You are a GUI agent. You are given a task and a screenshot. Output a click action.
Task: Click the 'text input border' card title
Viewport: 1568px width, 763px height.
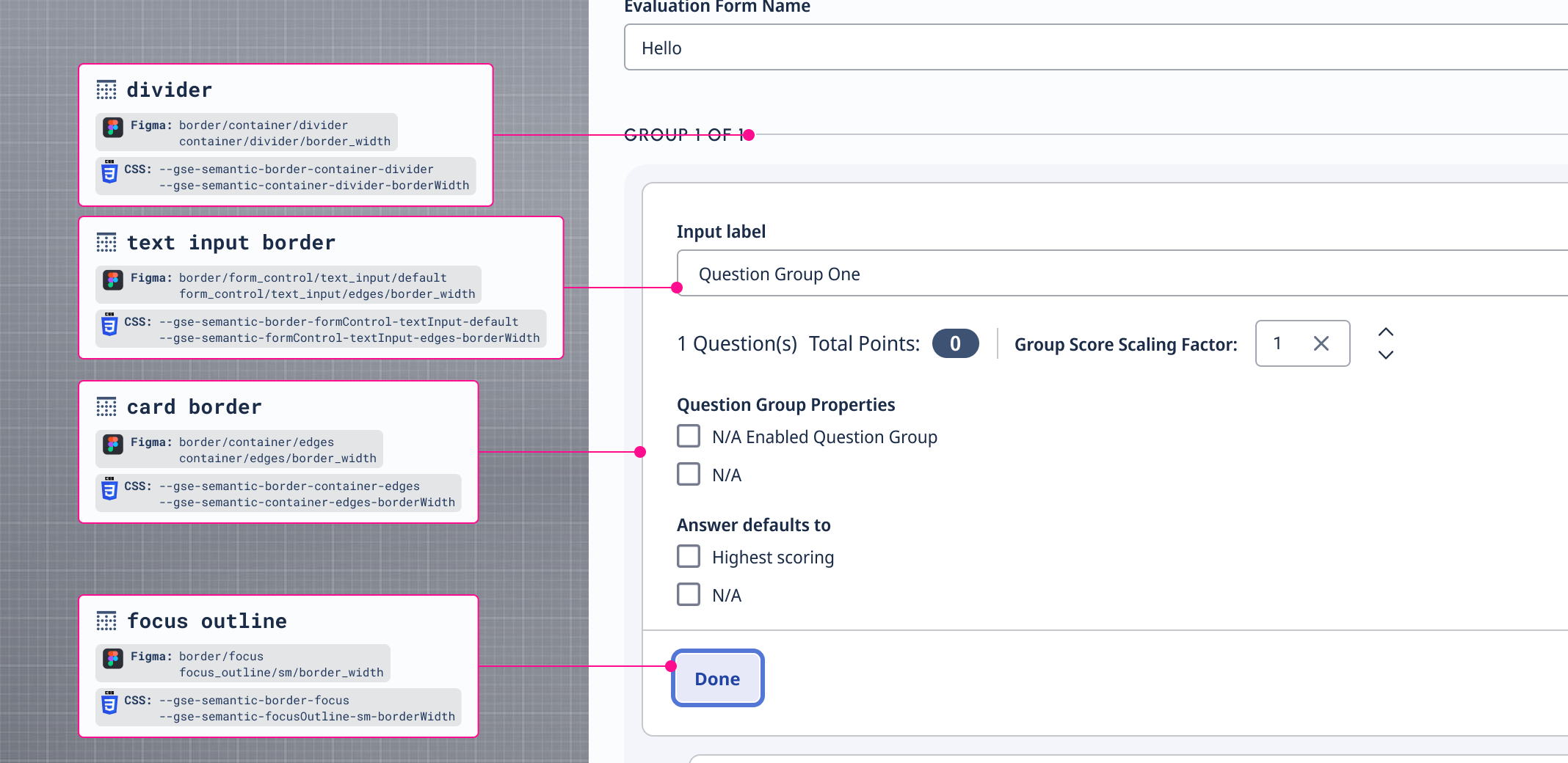coord(231,243)
